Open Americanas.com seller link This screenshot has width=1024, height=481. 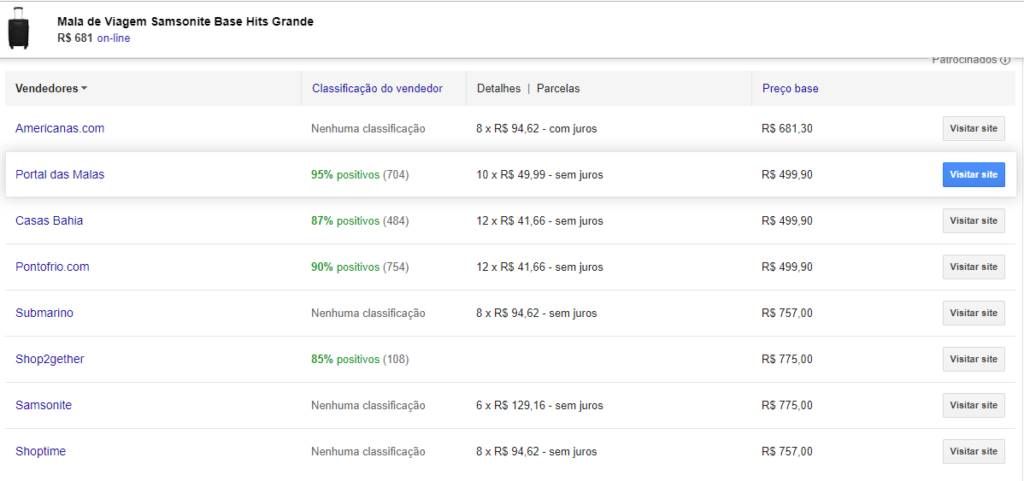point(59,129)
